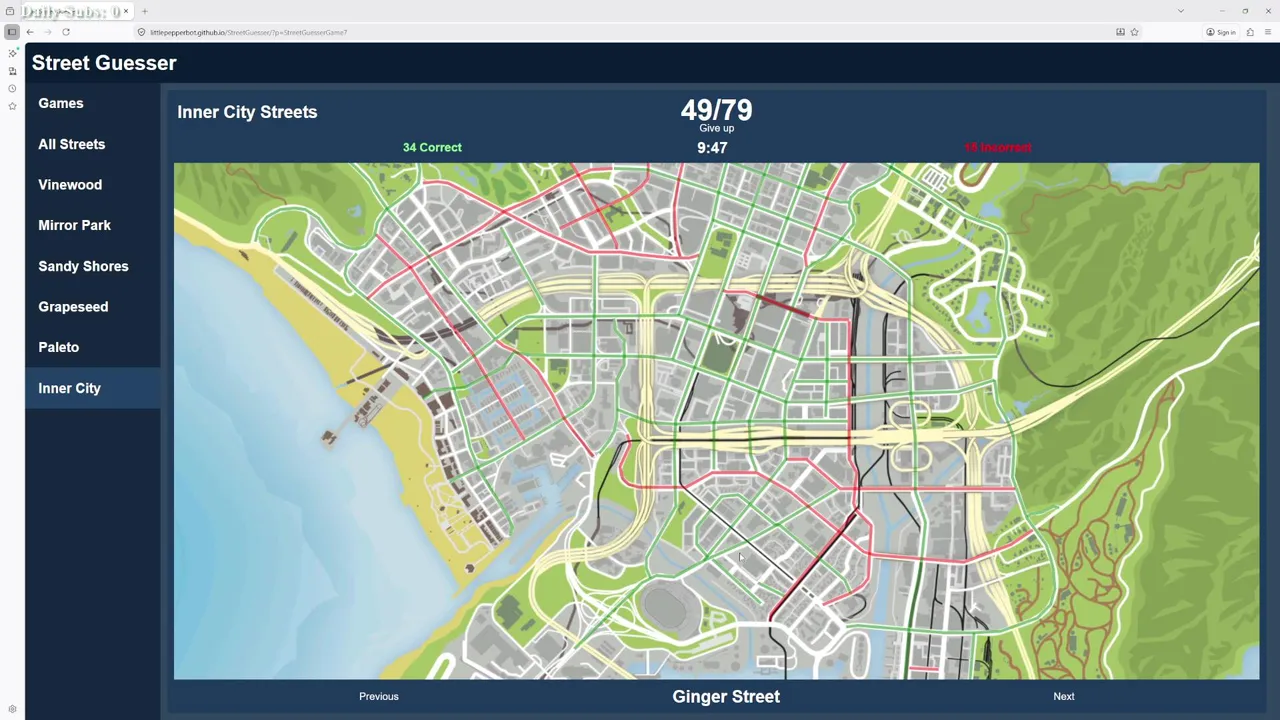The image size is (1280, 720).
Task: Open sidebar settings gear at bottom left
Action: click(x=12, y=709)
